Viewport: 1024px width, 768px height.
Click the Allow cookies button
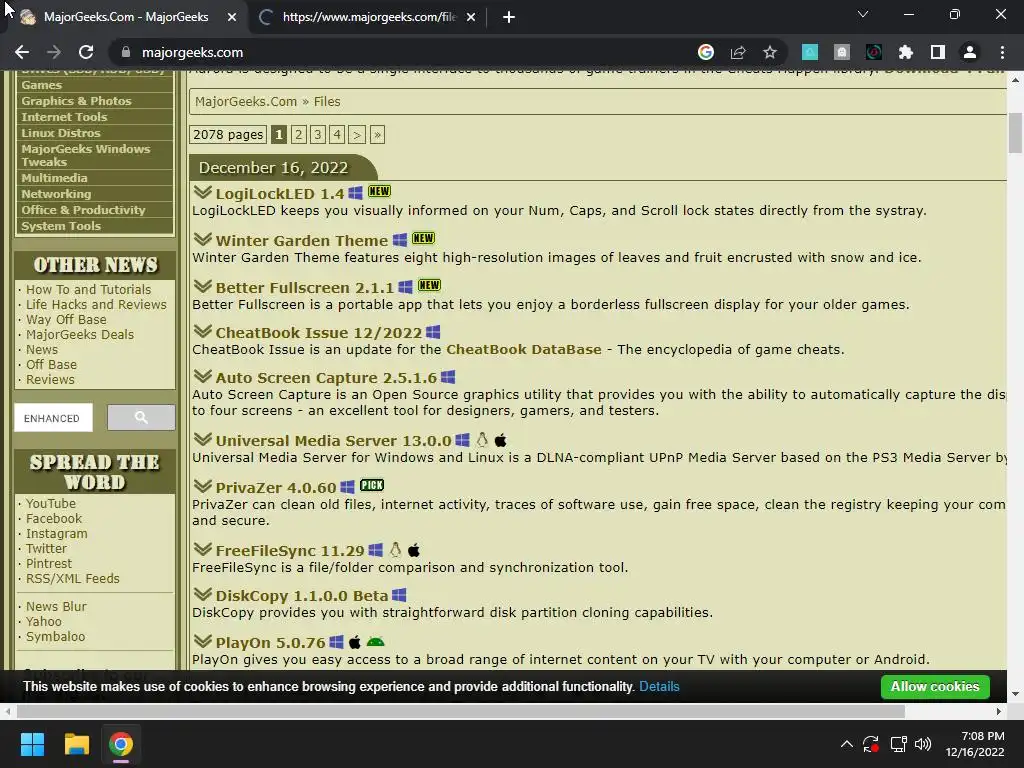935,686
